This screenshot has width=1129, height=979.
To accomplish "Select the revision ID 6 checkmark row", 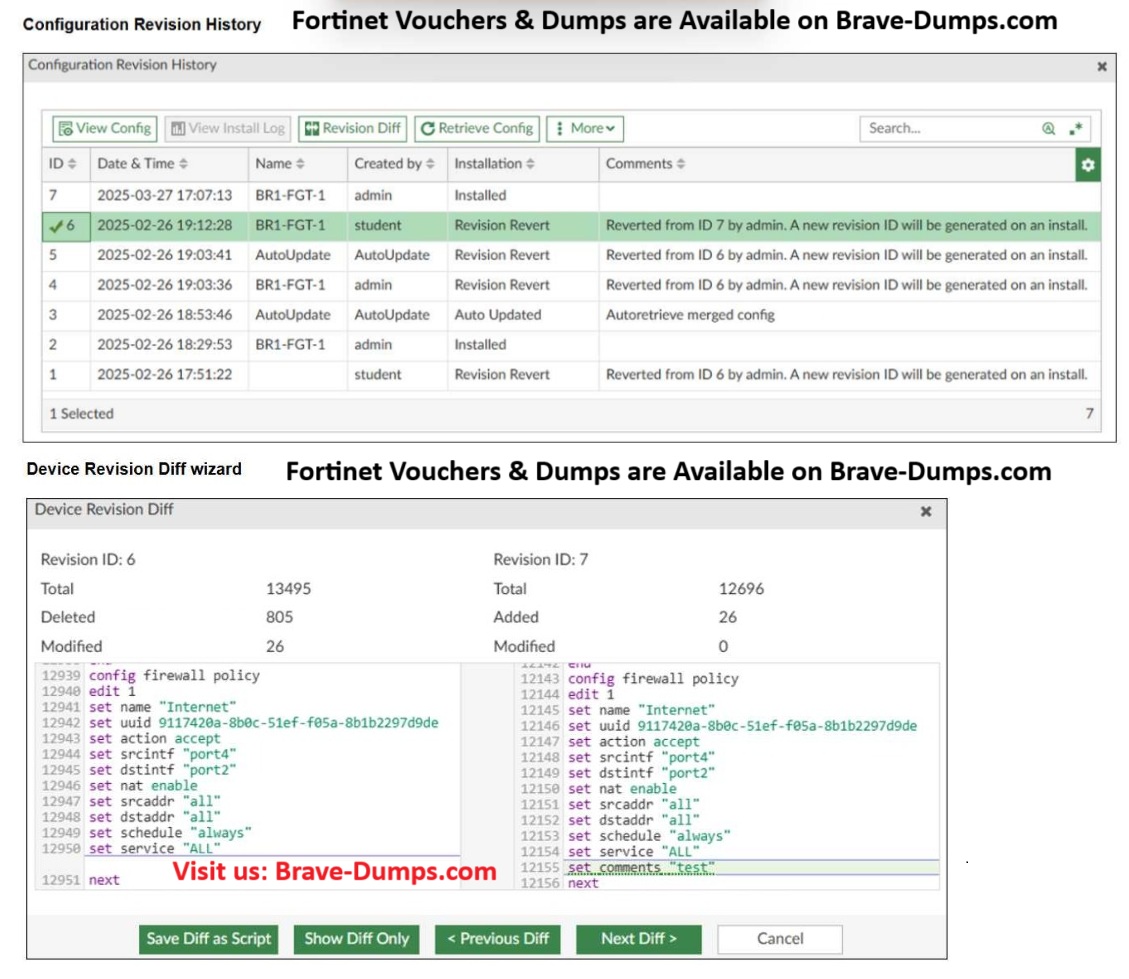I will pos(60,225).
